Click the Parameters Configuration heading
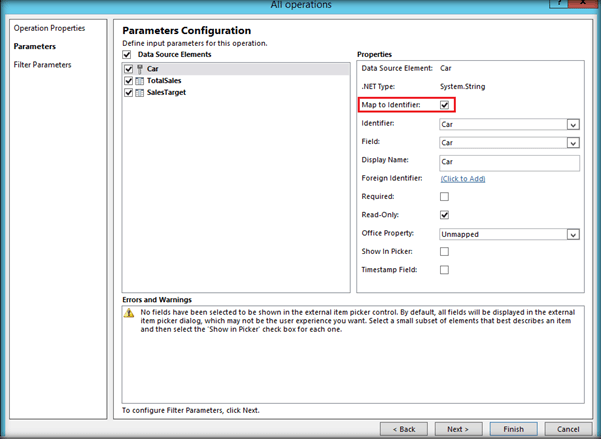 [x=187, y=31]
